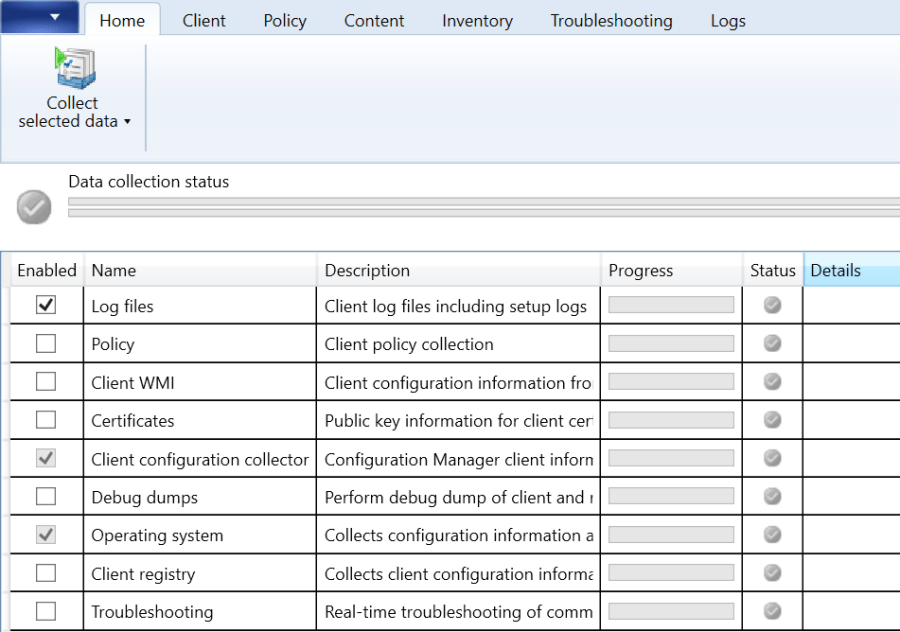Click the Log files status indicator icon

pyautogui.click(x=772, y=305)
